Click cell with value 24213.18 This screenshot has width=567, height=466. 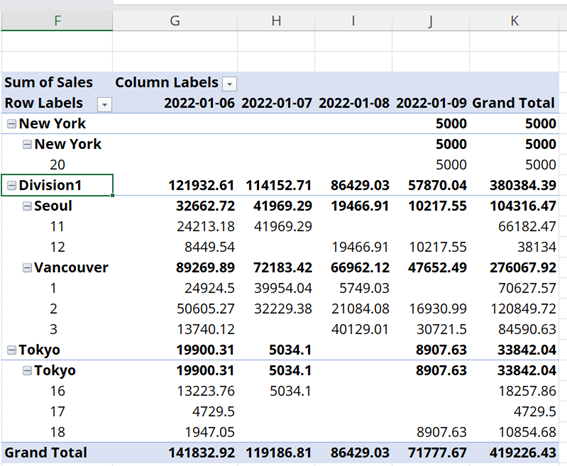tap(206, 227)
